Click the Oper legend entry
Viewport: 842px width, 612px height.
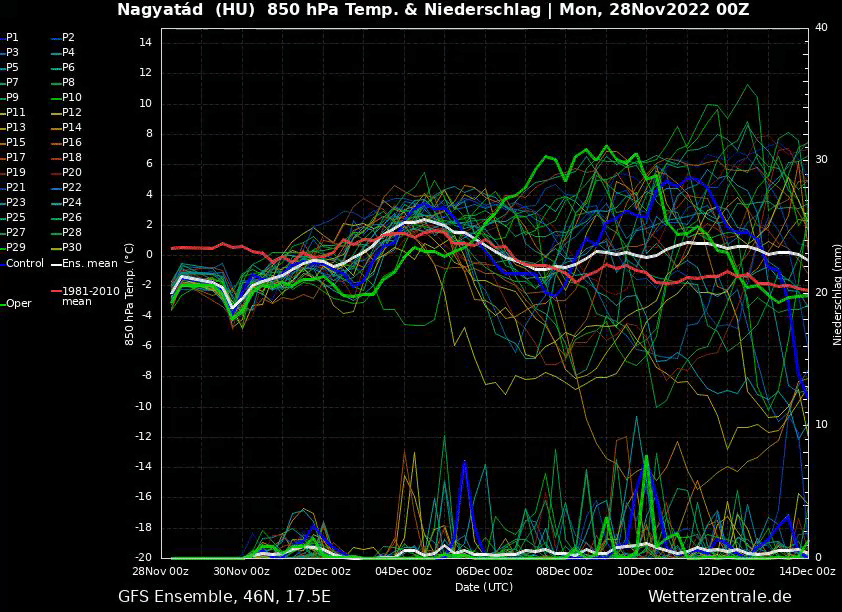pos(19,303)
